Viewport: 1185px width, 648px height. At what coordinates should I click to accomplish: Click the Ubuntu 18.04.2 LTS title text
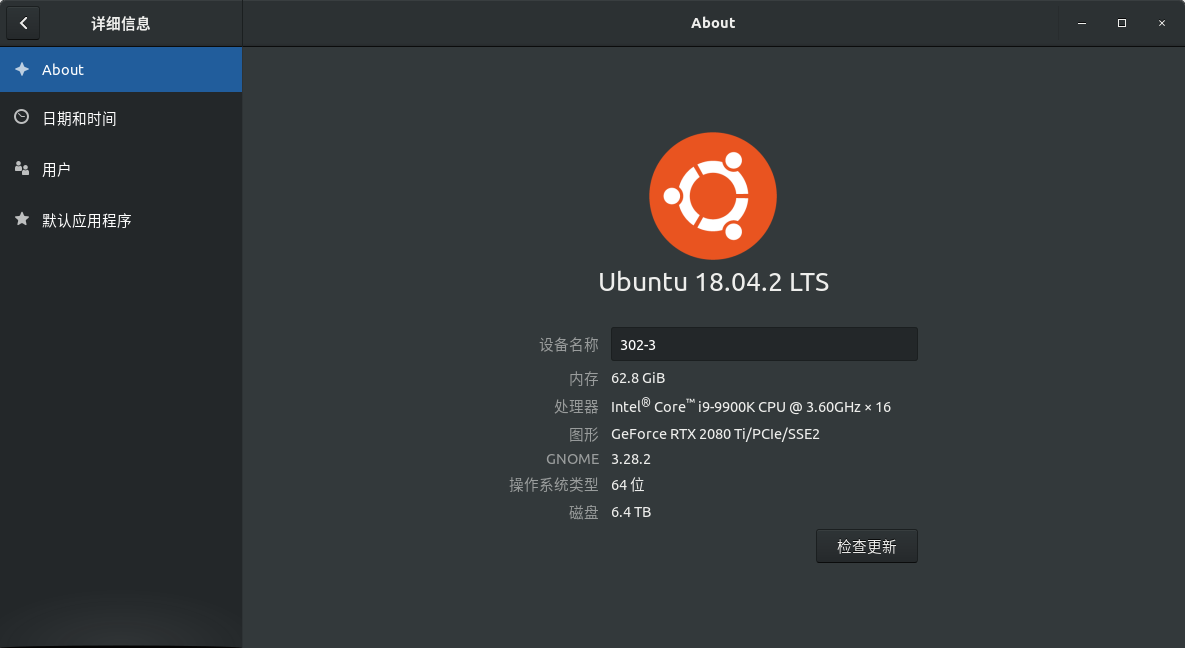pyautogui.click(x=713, y=282)
